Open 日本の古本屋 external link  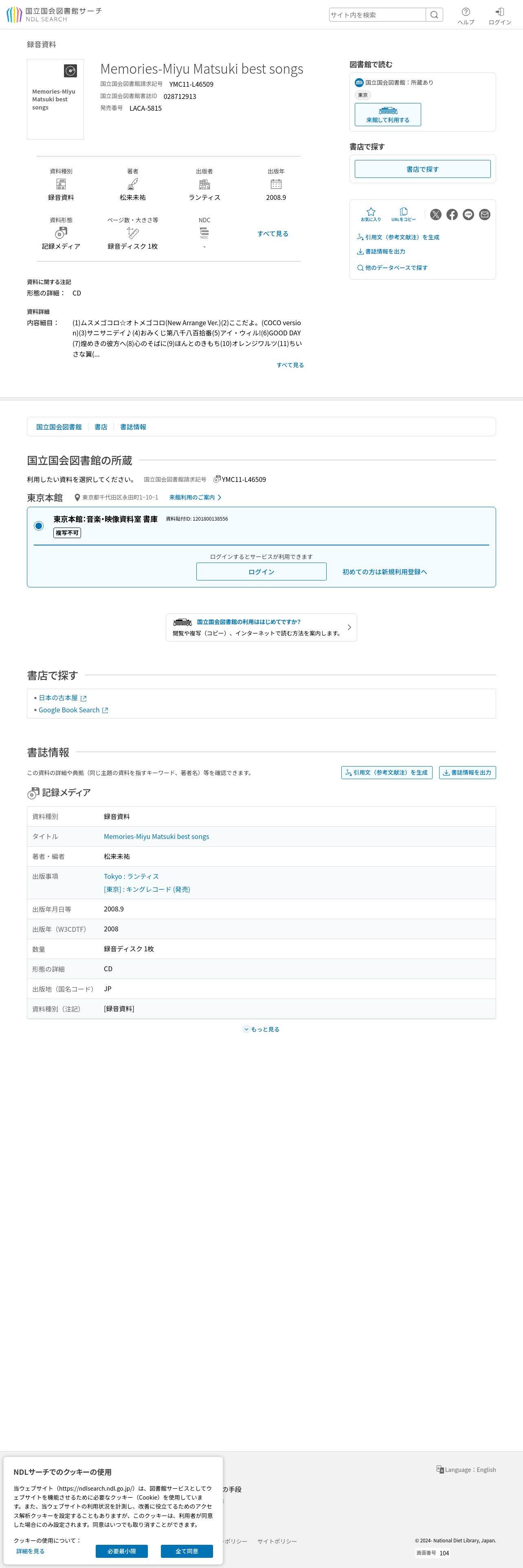(63, 698)
